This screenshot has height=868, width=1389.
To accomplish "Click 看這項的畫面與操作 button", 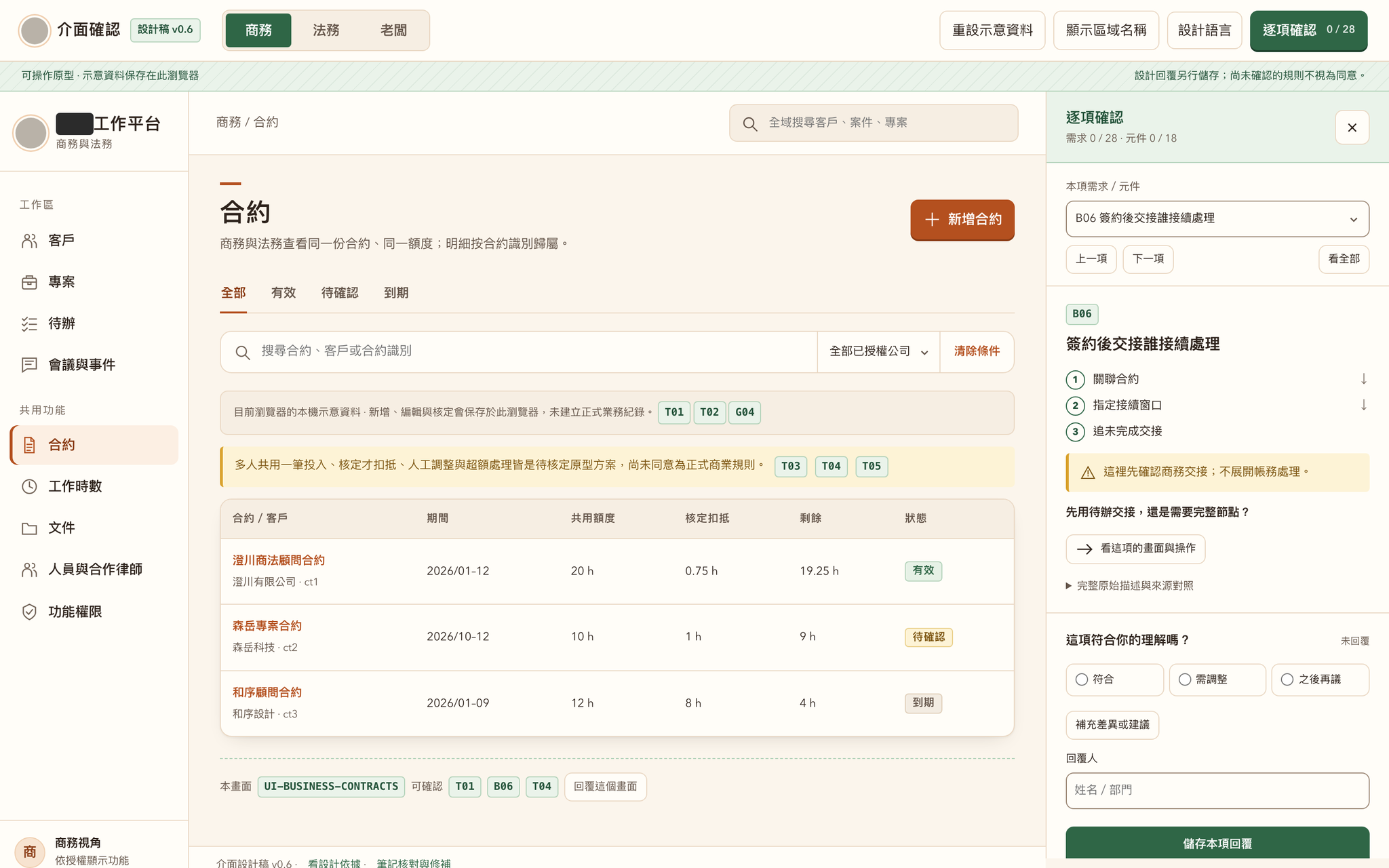I will point(1135,549).
